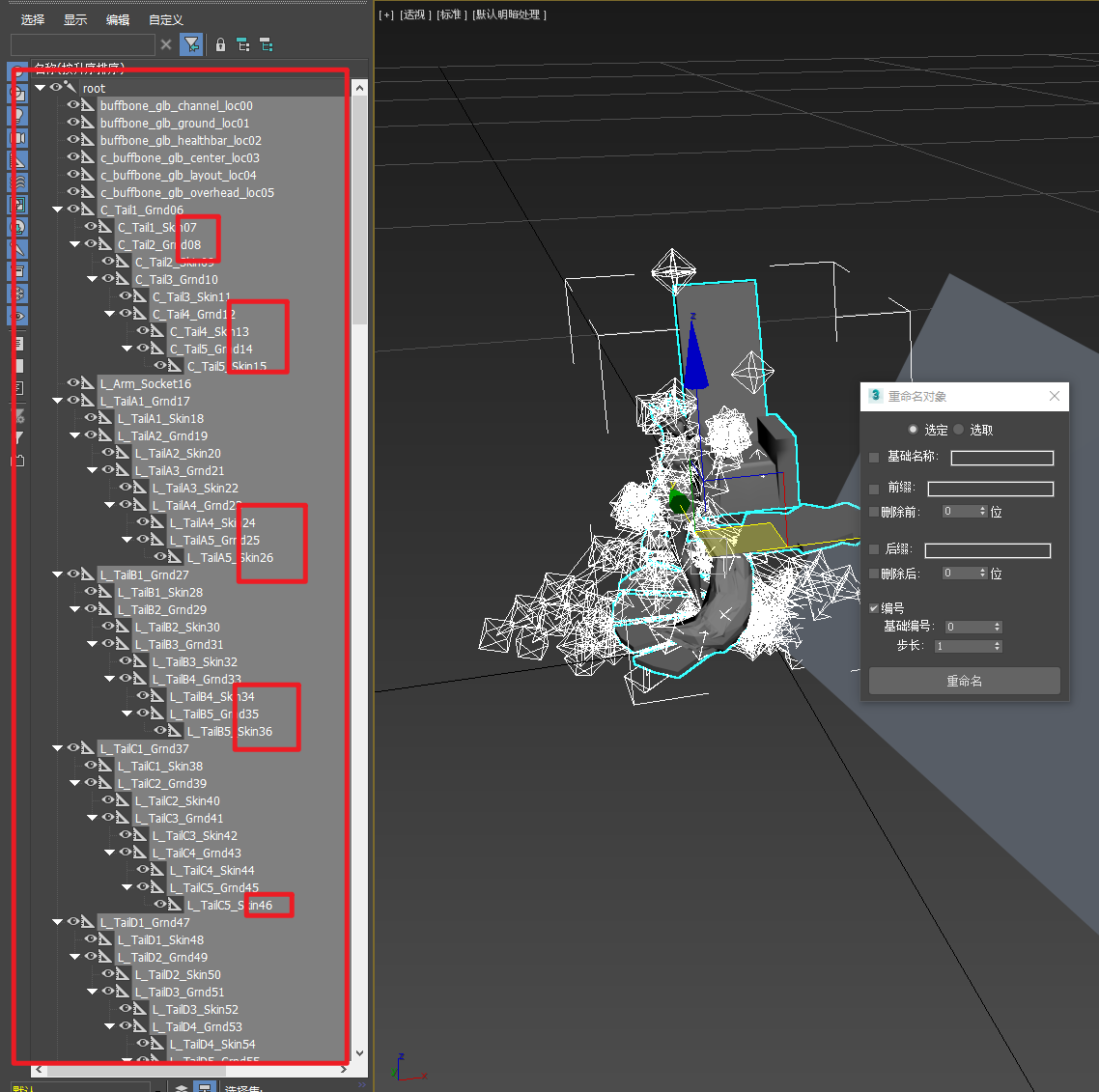Click the 基础名称 text input field
The height and width of the screenshot is (1092, 1099).
(x=1001, y=458)
